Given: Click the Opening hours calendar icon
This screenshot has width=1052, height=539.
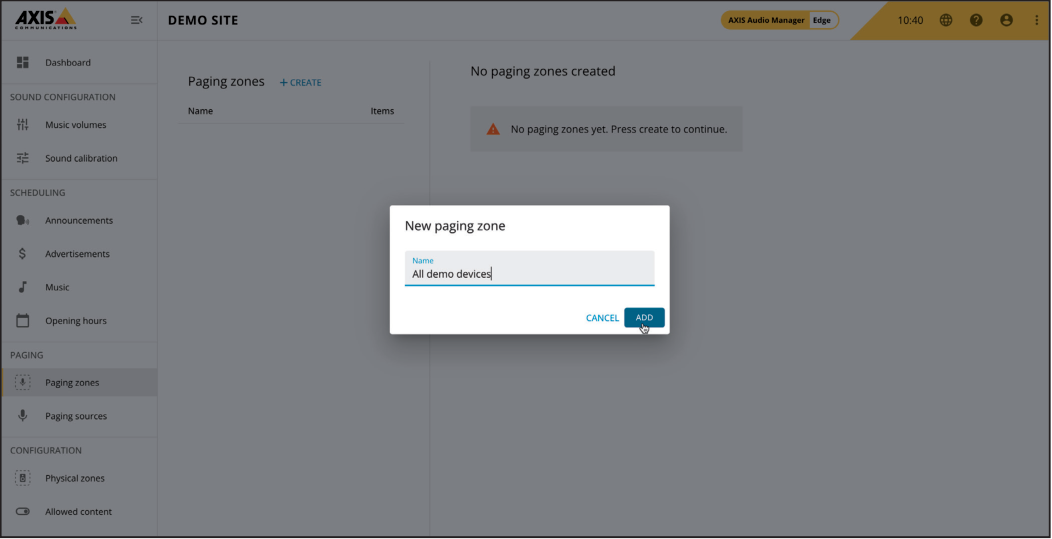Looking at the screenshot, I should (x=23, y=321).
